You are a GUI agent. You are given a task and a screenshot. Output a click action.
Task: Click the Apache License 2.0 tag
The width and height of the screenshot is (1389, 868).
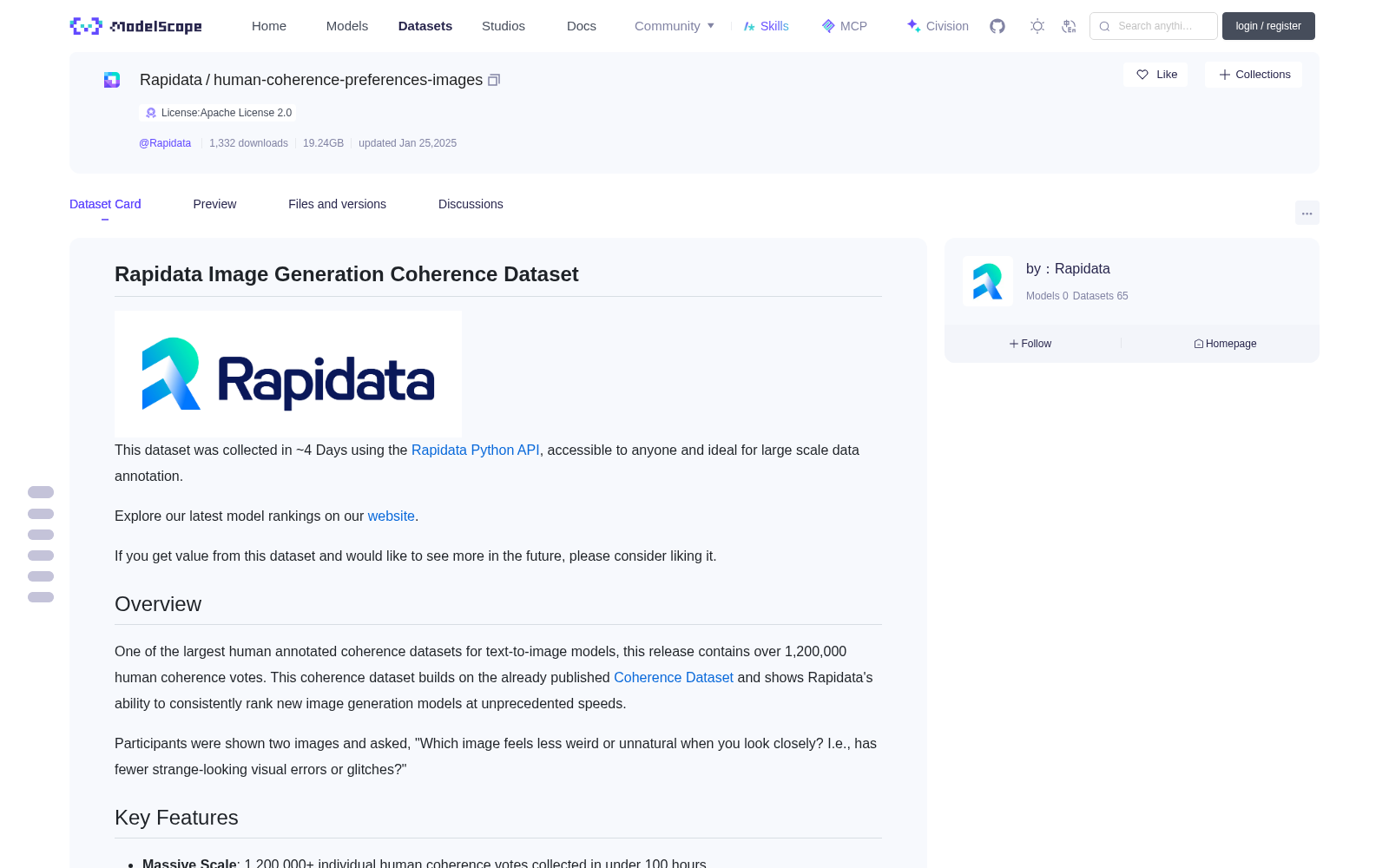pos(218,113)
